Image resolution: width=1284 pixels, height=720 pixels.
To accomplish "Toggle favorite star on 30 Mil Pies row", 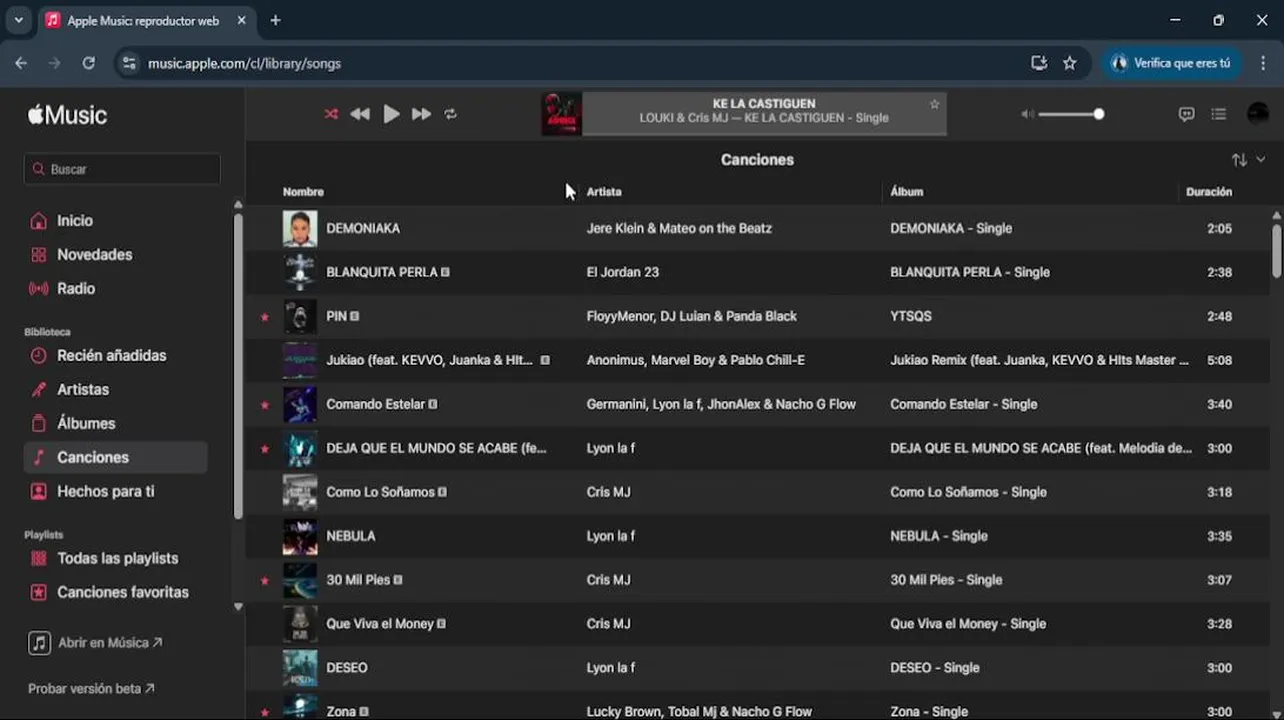I will (265, 580).
